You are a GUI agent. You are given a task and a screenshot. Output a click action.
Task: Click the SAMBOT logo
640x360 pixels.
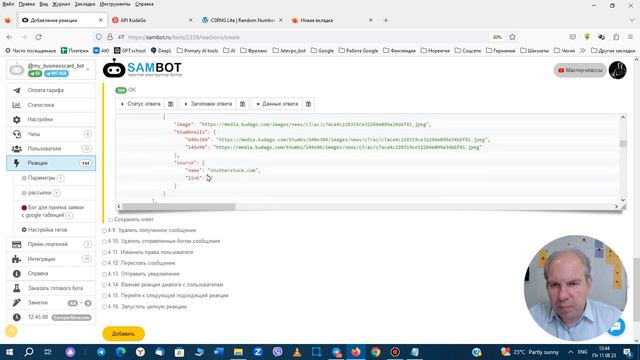142,68
